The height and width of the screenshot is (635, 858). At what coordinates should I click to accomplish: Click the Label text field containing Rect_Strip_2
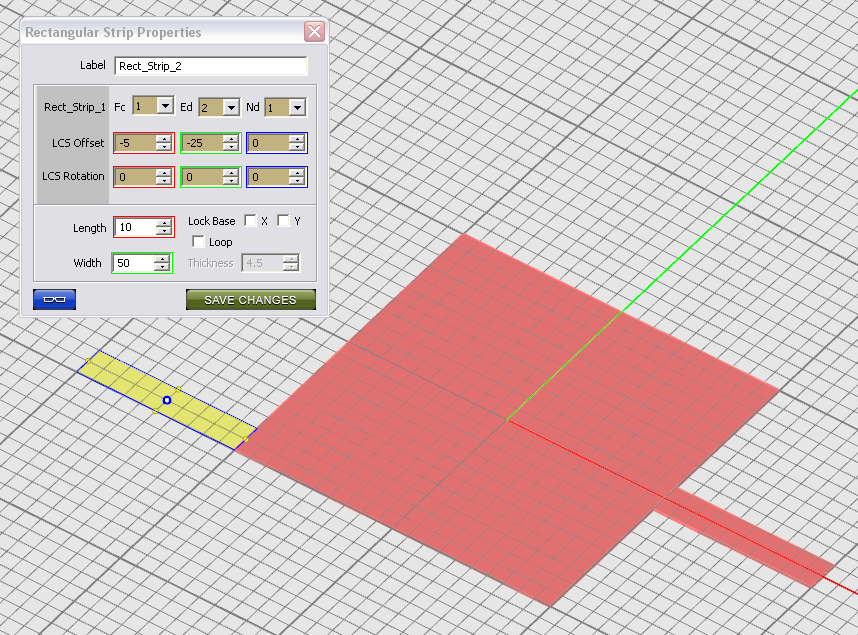pyautogui.click(x=210, y=66)
